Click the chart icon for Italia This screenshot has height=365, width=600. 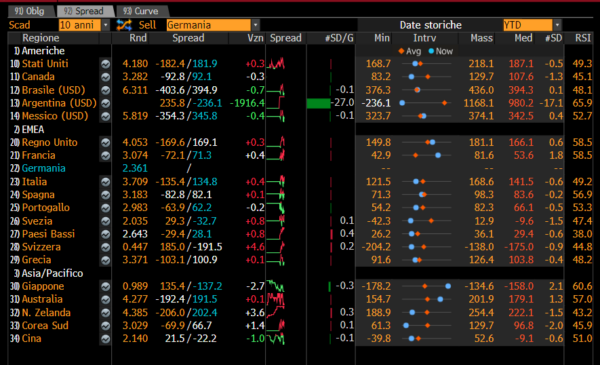tap(105, 182)
